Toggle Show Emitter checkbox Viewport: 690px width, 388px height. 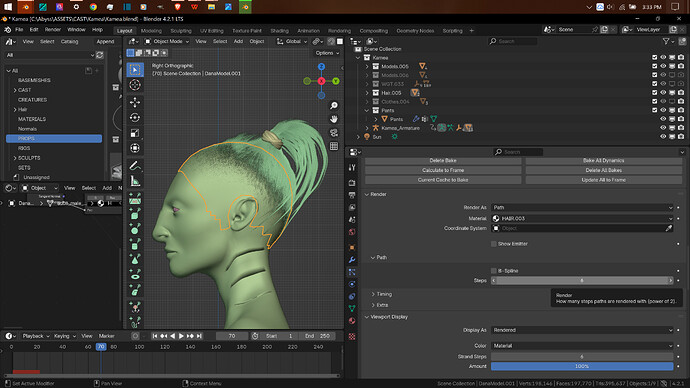point(494,244)
